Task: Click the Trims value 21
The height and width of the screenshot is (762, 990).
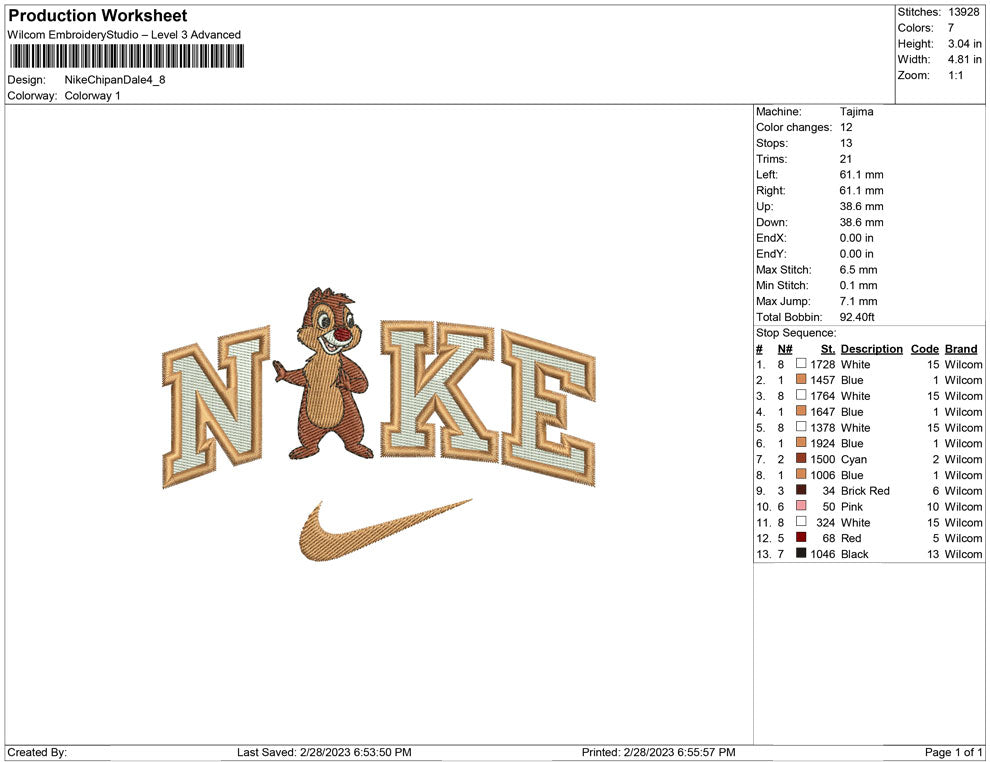Action: coord(845,159)
